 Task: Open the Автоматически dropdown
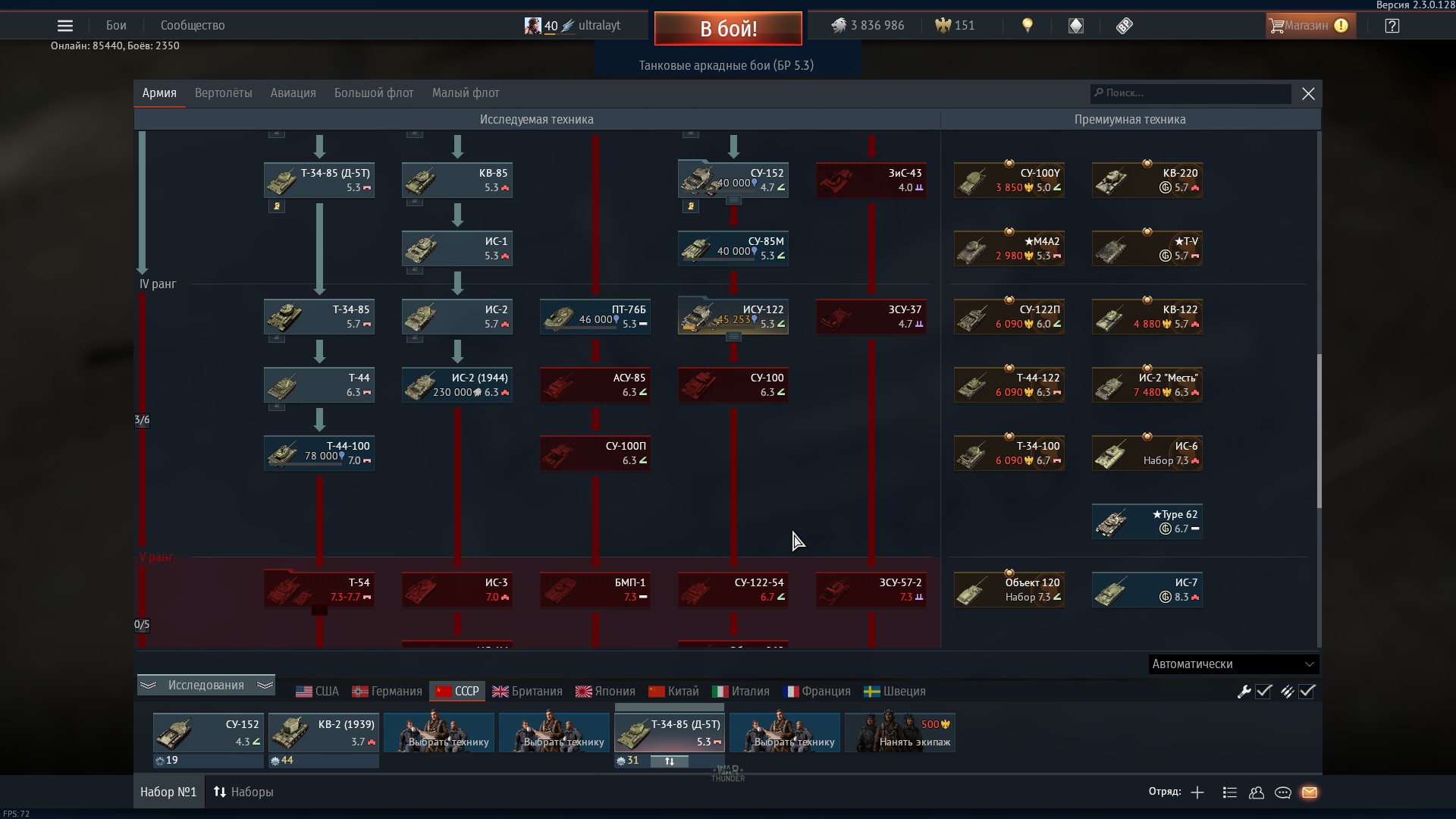click(1234, 664)
